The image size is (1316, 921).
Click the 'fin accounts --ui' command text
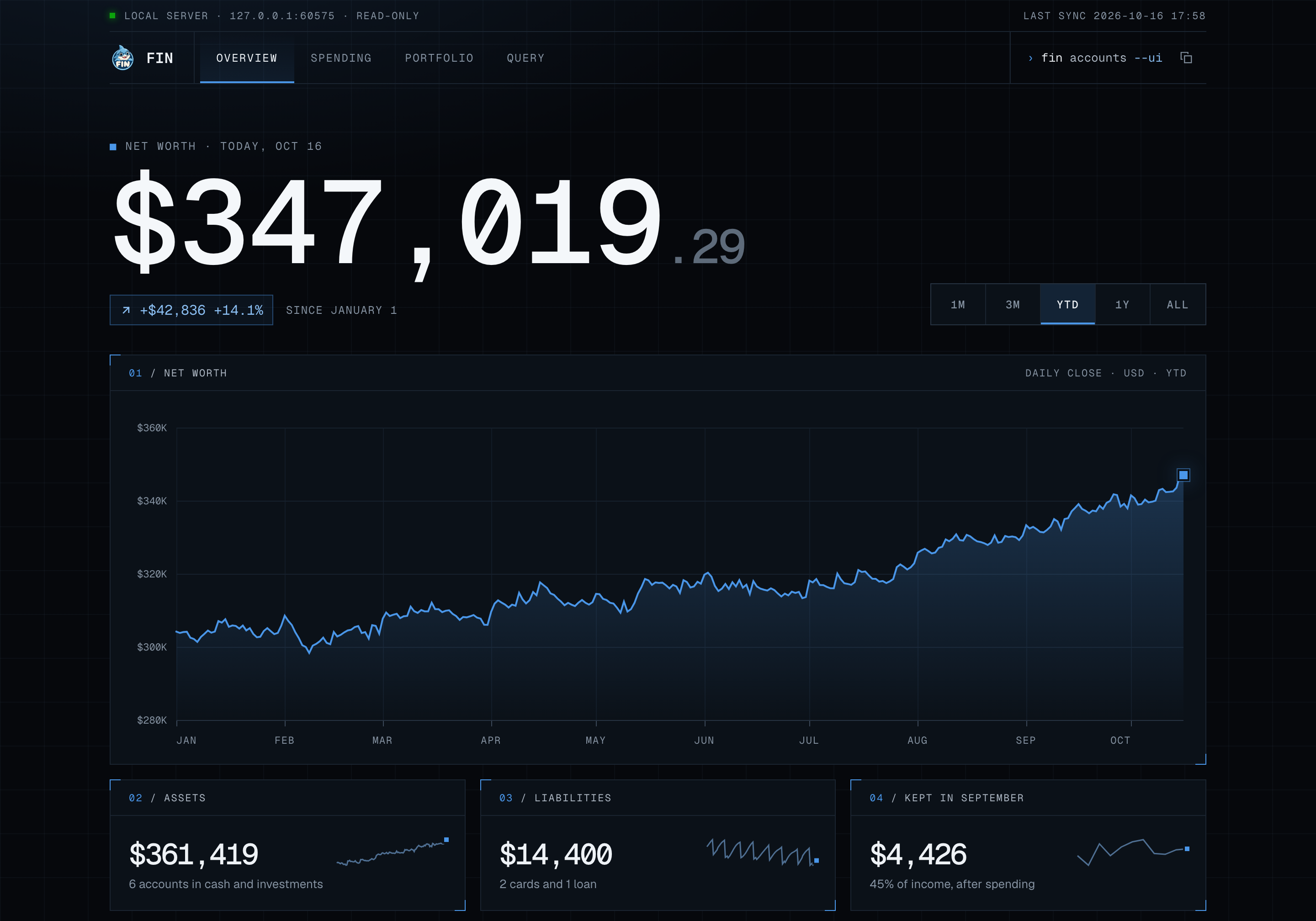1102,58
